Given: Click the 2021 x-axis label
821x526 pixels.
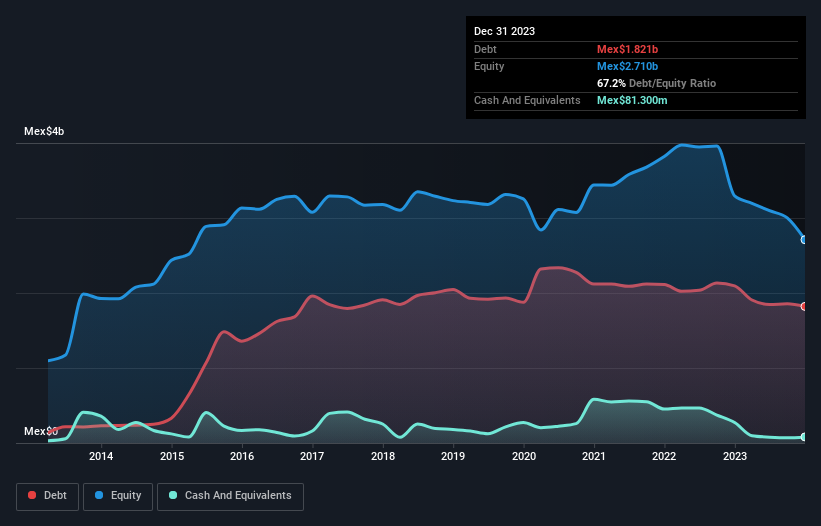Looking at the screenshot, I should point(594,456).
